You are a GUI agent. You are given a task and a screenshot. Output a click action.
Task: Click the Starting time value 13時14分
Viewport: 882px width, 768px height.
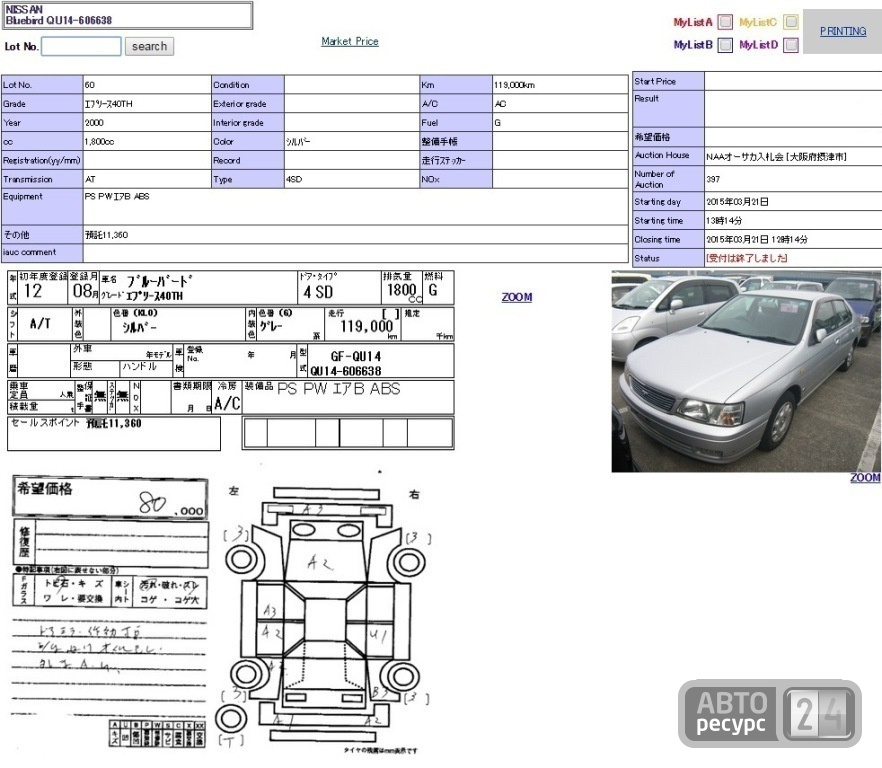tap(724, 221)
